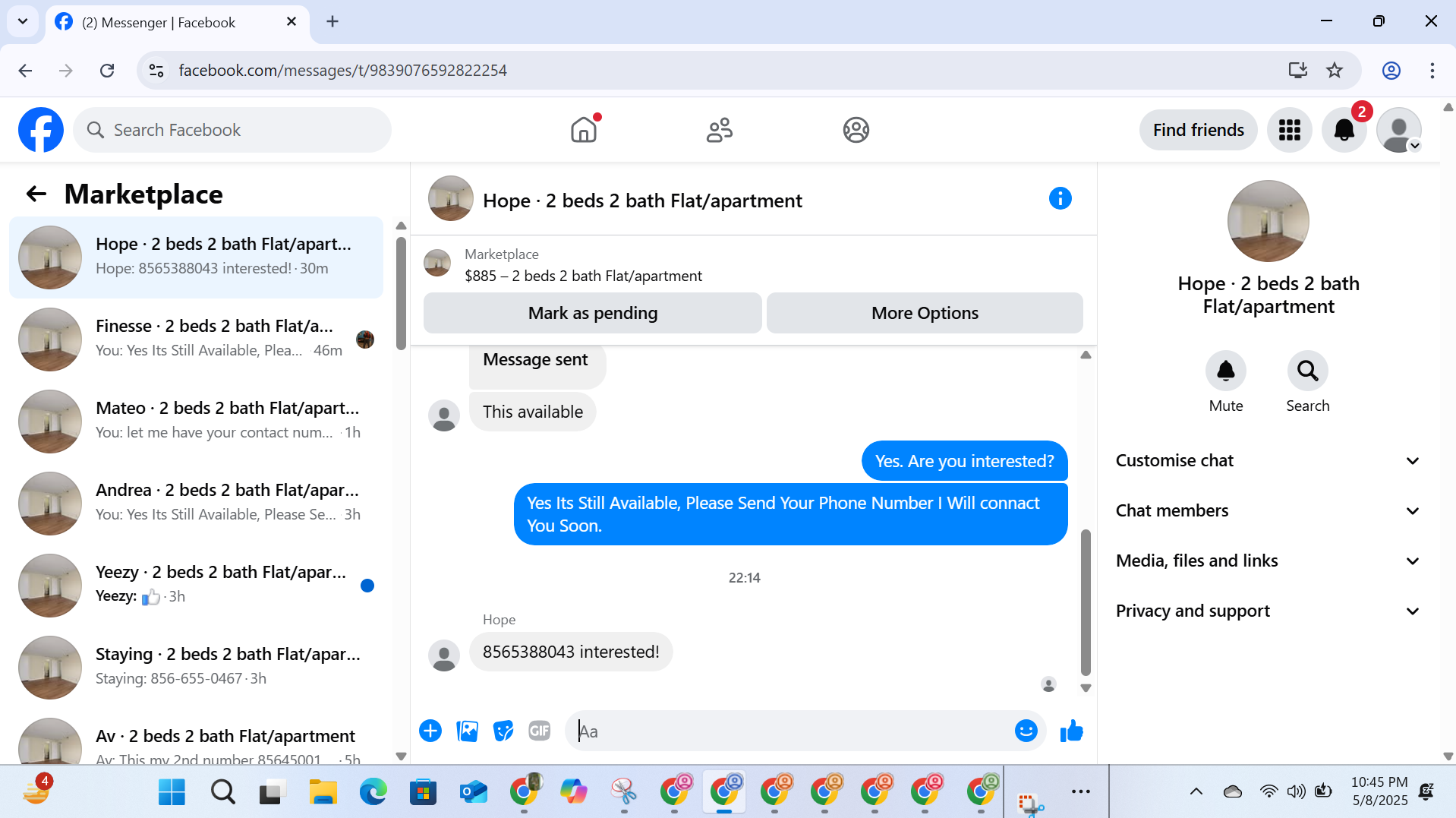Search within the conversation
This screenshot has width=1456, height=818.
1307,371
